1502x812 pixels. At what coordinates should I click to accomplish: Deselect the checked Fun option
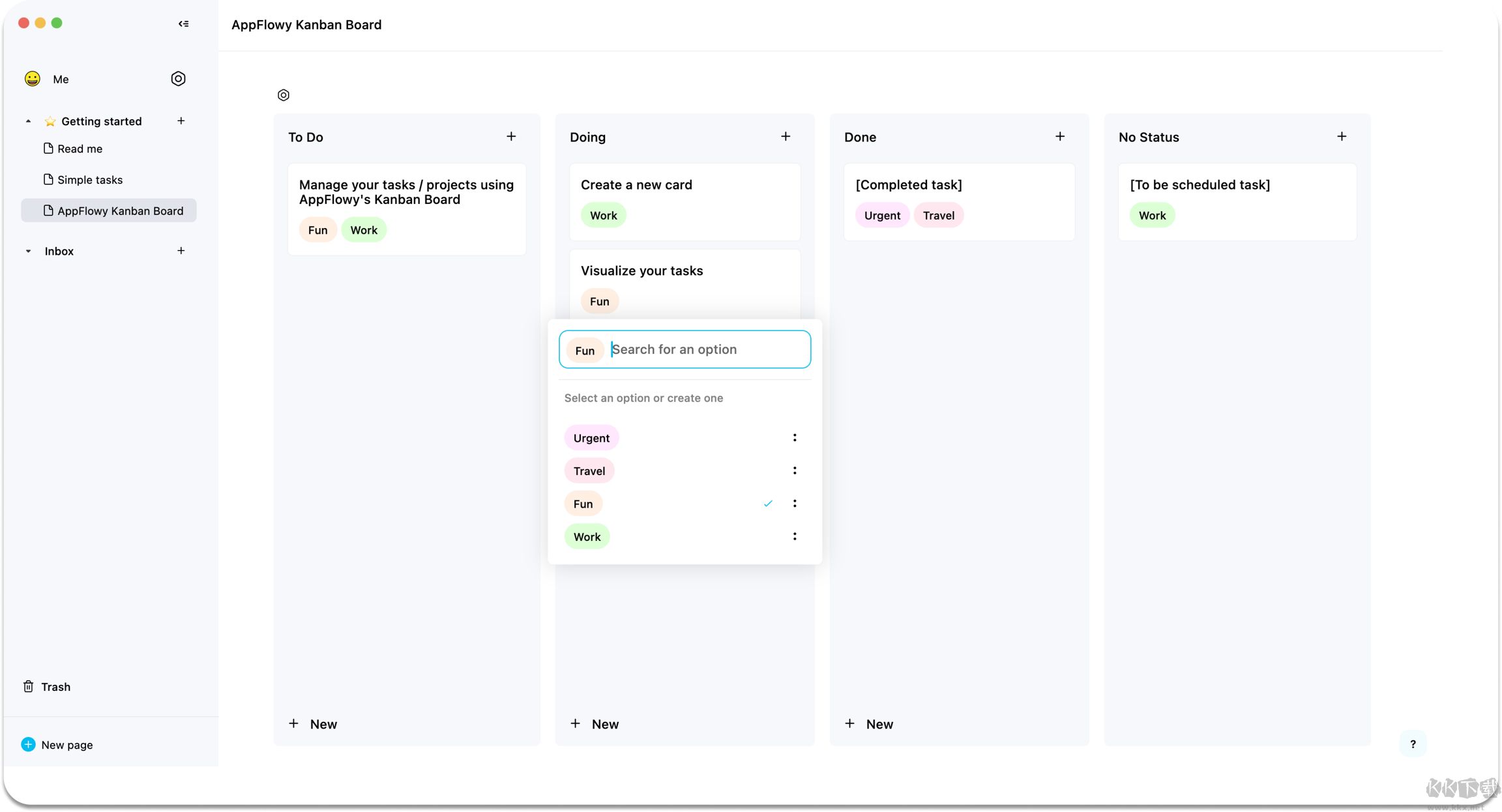583,504
